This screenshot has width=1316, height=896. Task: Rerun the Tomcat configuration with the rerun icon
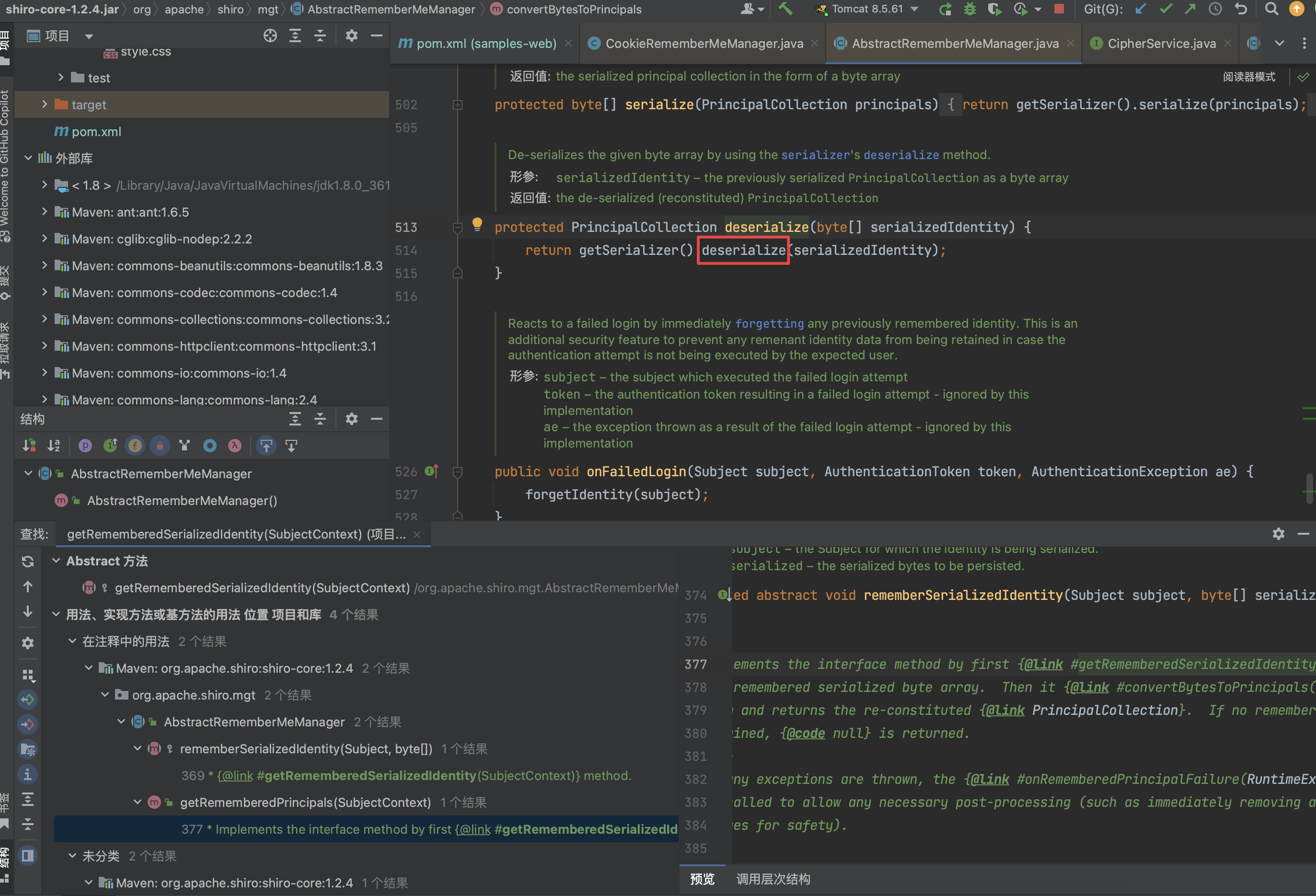(x=945, y=9)
